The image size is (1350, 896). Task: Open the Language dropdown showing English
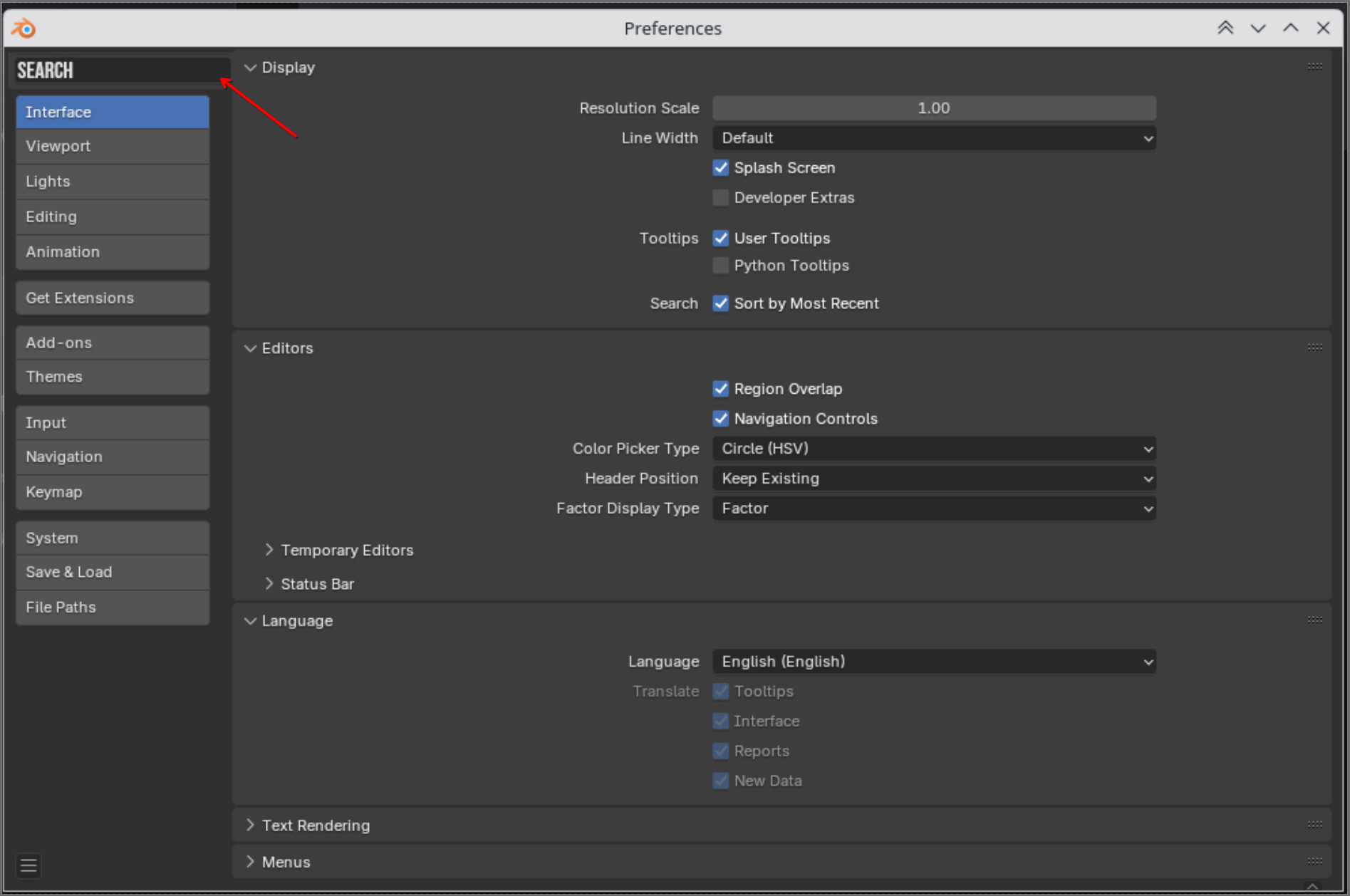point(934,662)
